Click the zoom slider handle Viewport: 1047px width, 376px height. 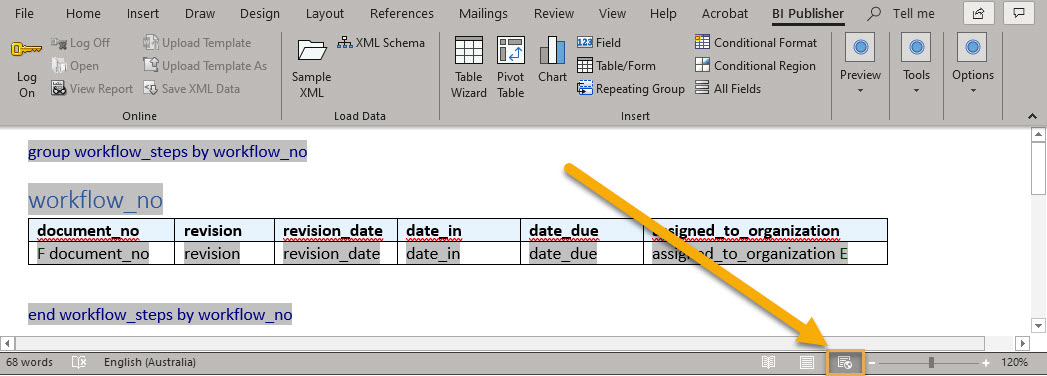931,363
